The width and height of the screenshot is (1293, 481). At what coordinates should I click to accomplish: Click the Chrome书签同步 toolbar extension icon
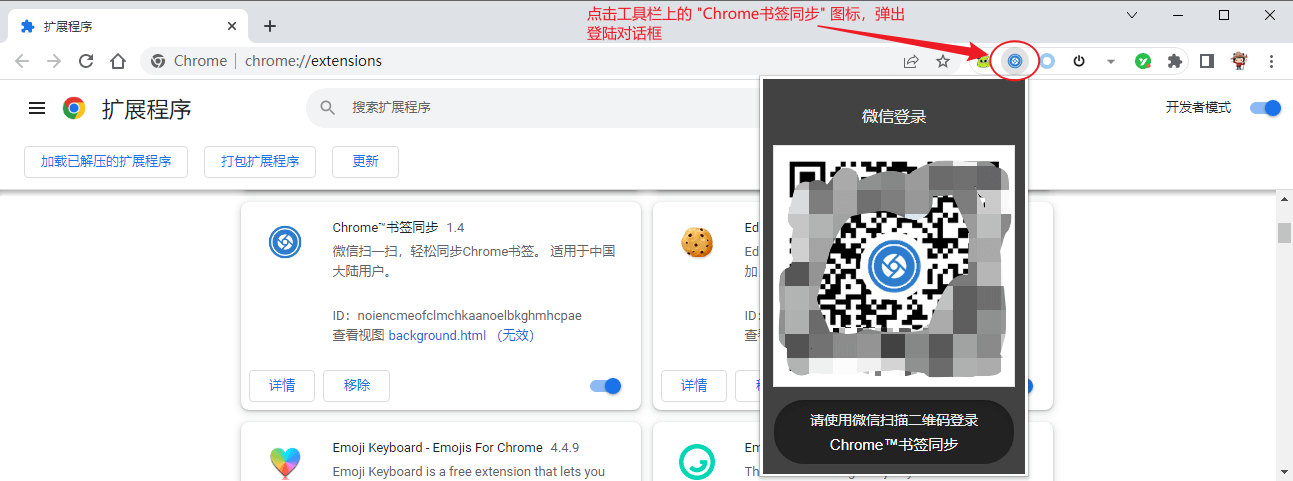pos(1014,61)
